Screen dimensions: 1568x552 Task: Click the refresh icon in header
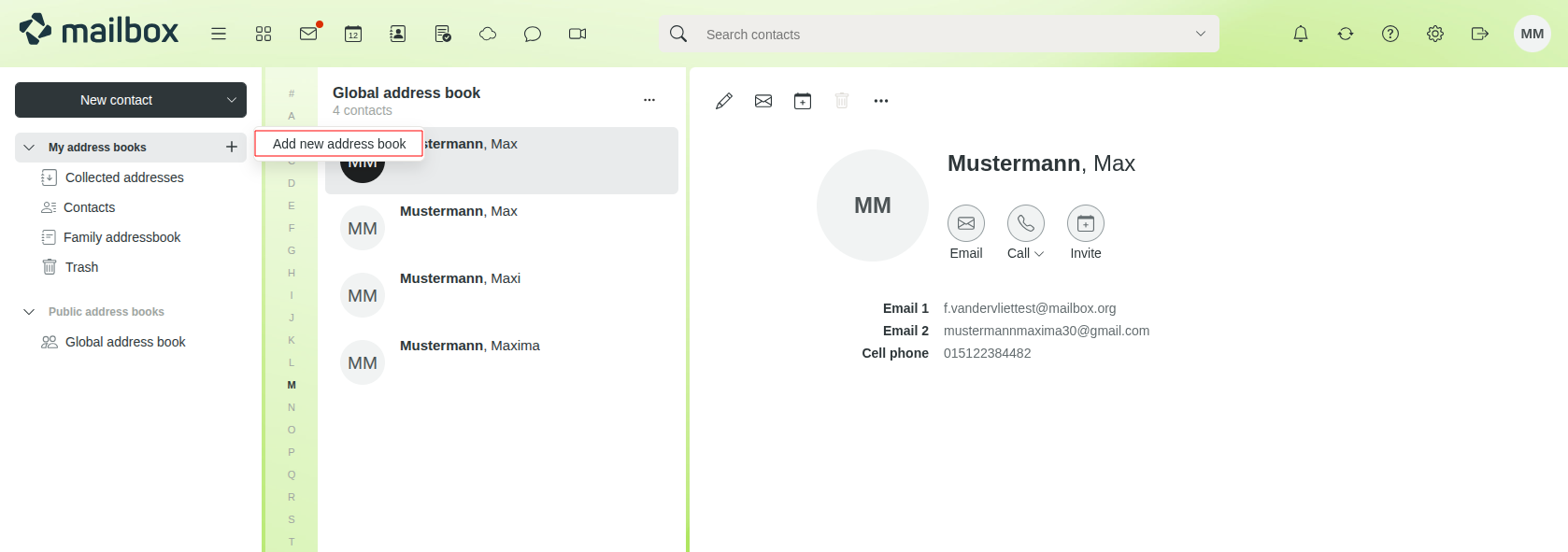[x=1345, y=34]
